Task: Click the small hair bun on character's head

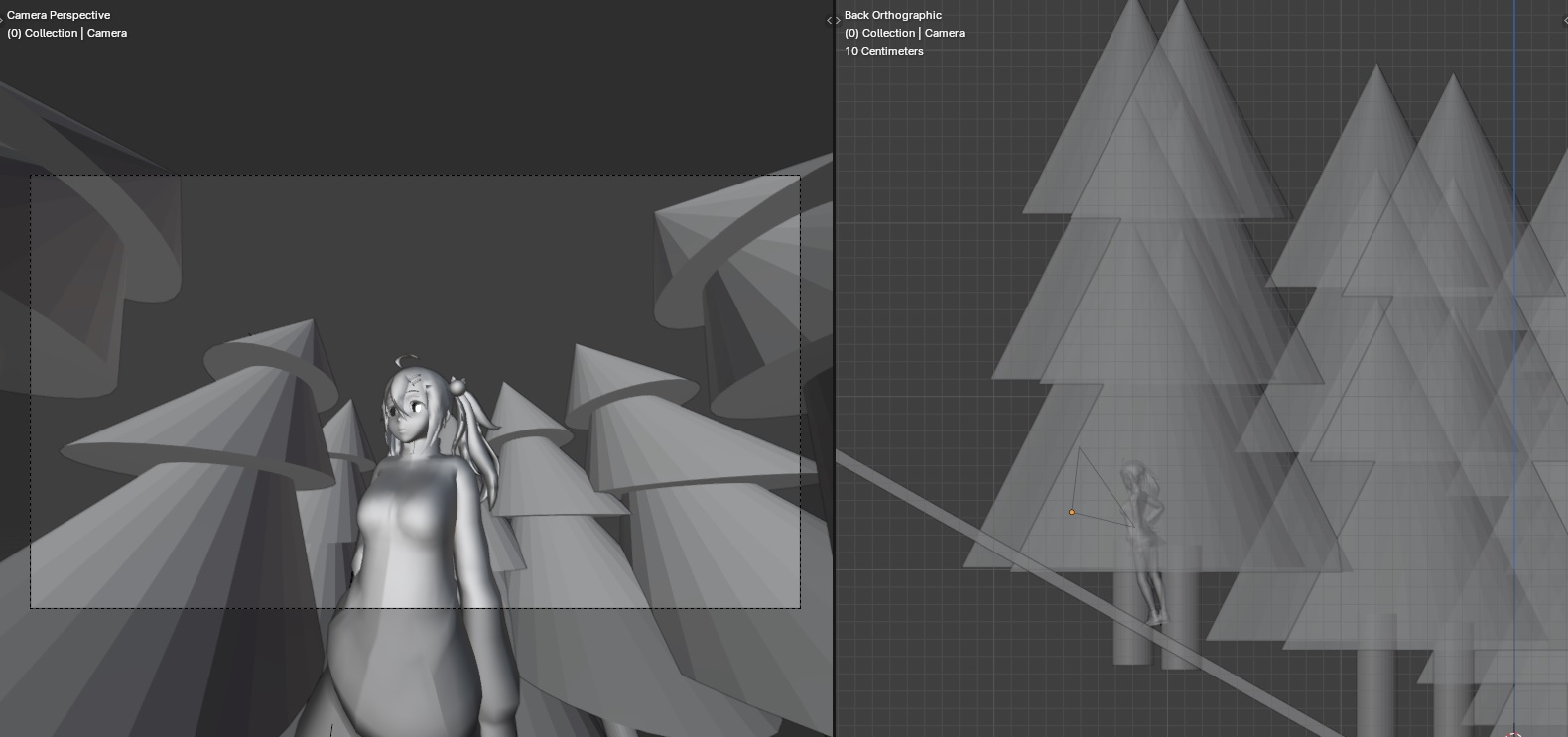Action: point(458,382)
